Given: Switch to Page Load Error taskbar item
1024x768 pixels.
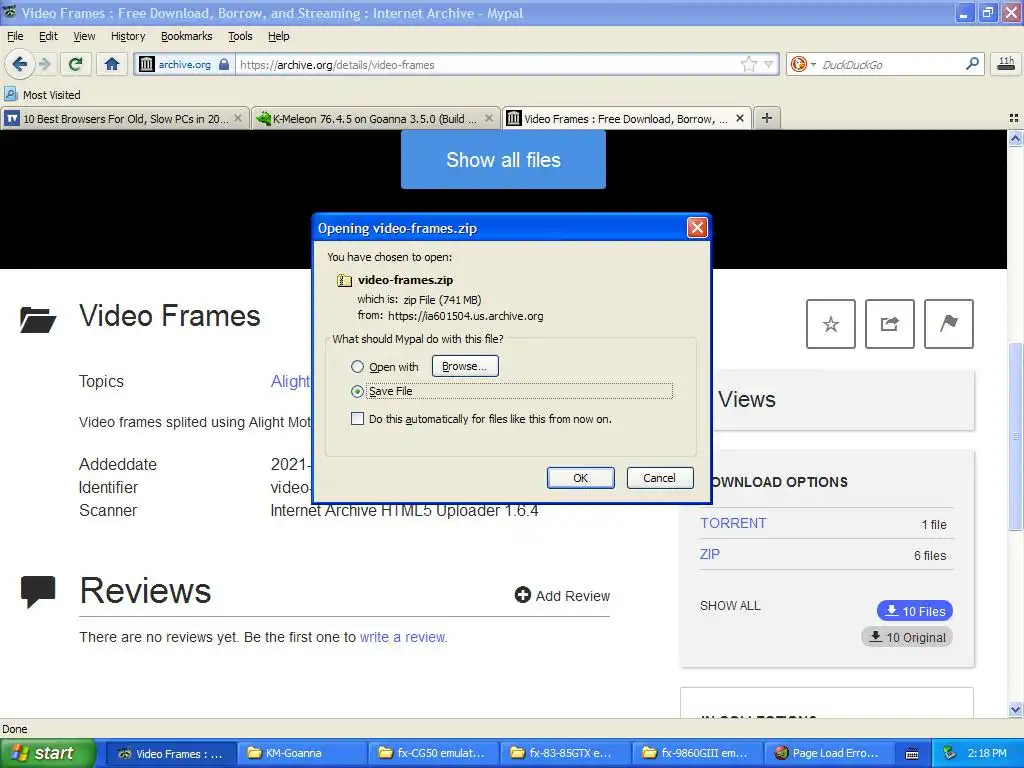Looking at the screenshot, I should (x=829, y=754).
